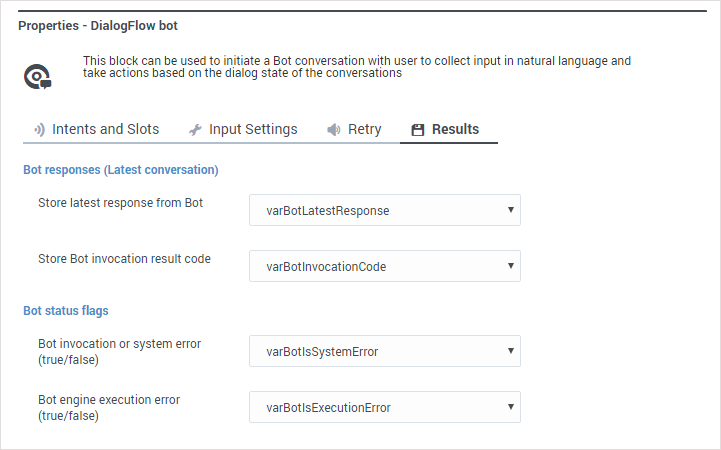Viewport: 721px width, 450px height.
Task: Expand the varBotInvocationCode dropdown
Action: [384, 266]
